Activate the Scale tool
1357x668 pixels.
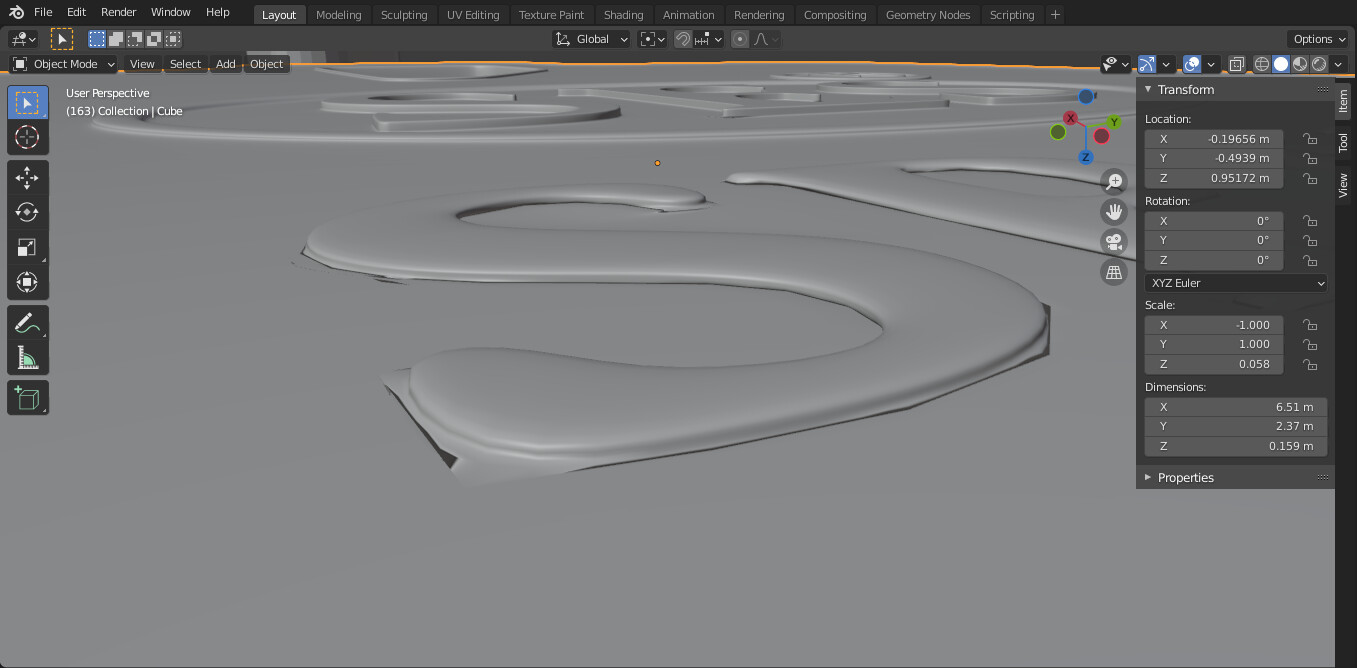point(27,247)
